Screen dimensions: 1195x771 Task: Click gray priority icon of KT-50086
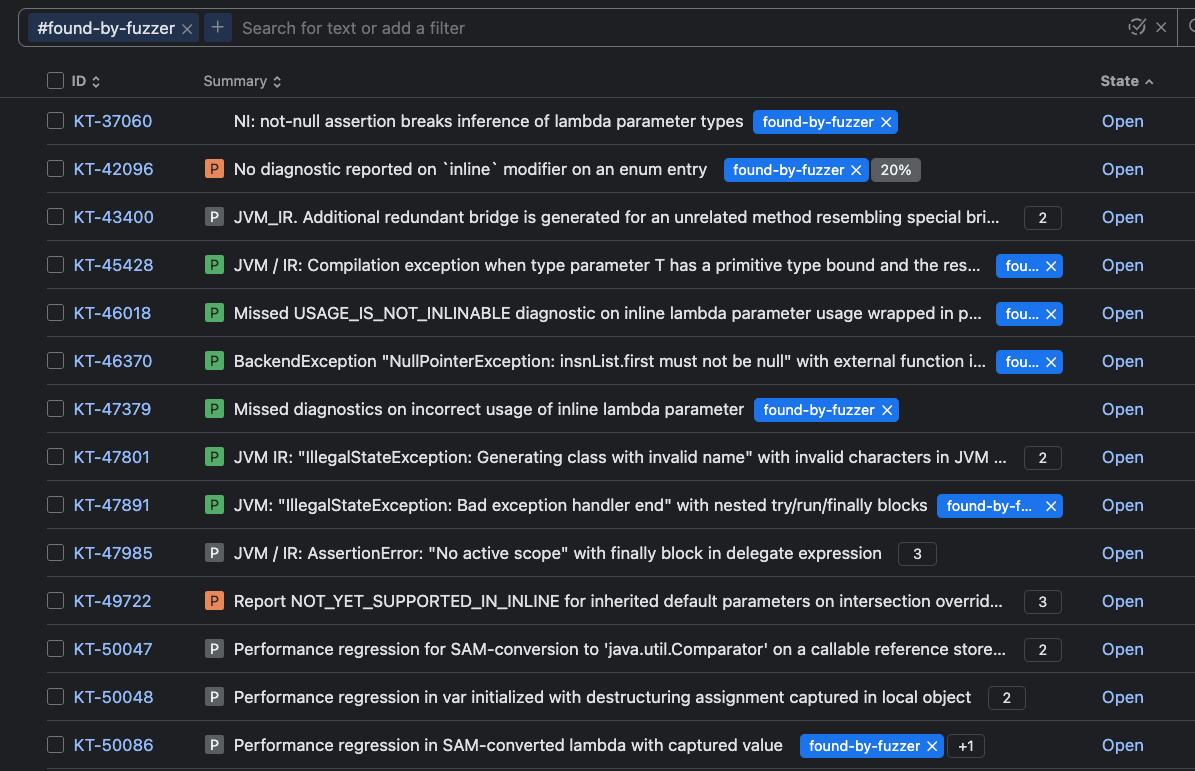(x=214, y=745)
